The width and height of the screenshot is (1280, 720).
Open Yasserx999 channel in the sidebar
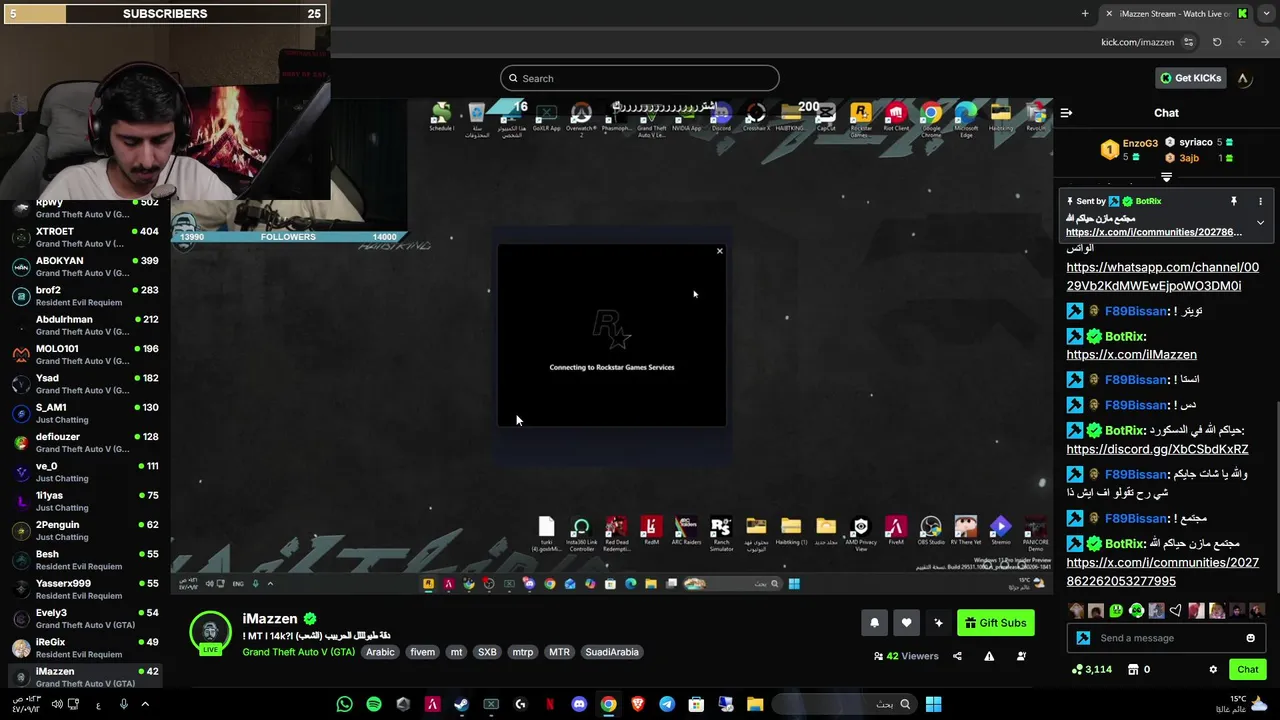tap(85, 589)
